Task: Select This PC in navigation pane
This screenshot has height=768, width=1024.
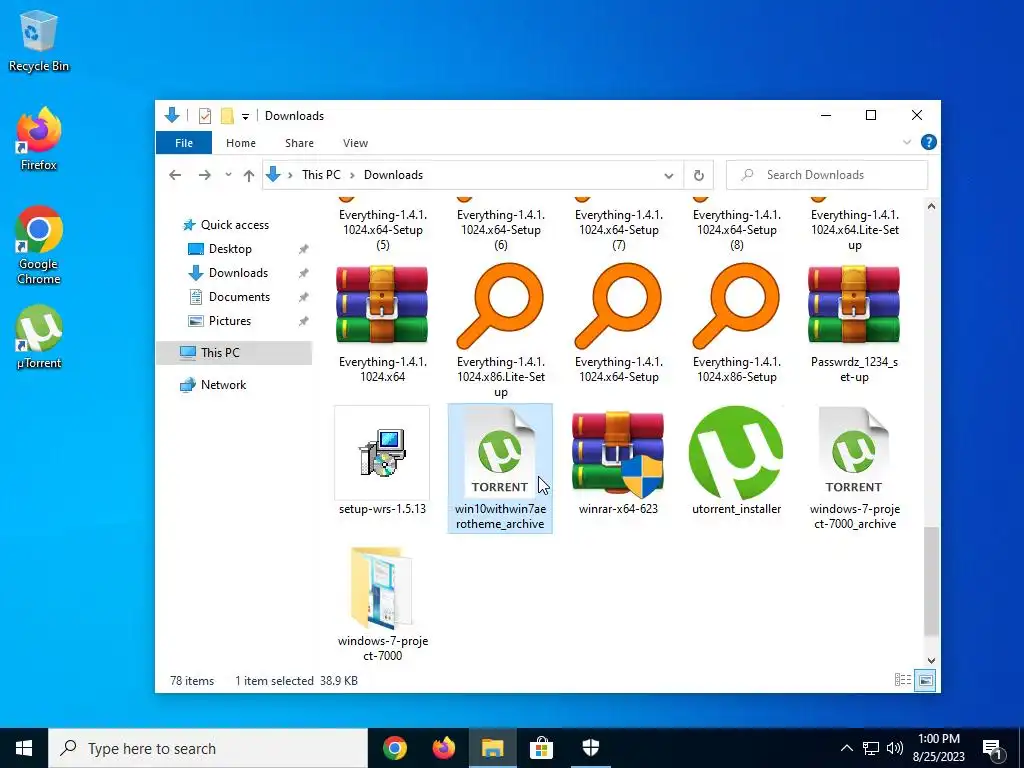Action: tap(234, 353)
